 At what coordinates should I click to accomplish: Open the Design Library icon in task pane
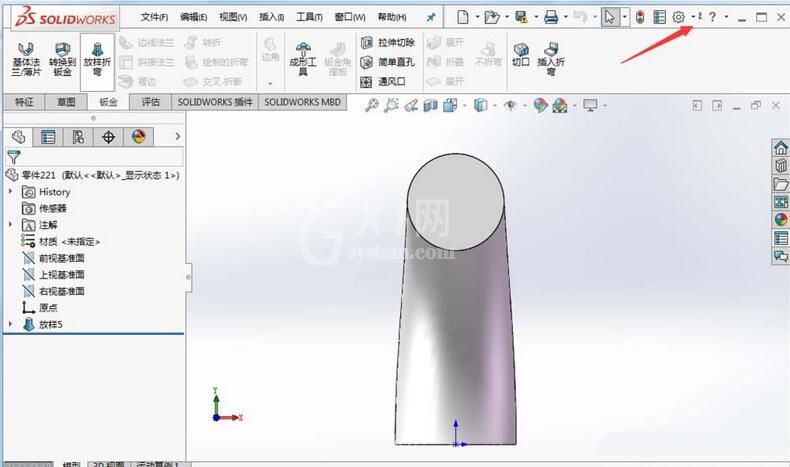click(x=780, y=165)
